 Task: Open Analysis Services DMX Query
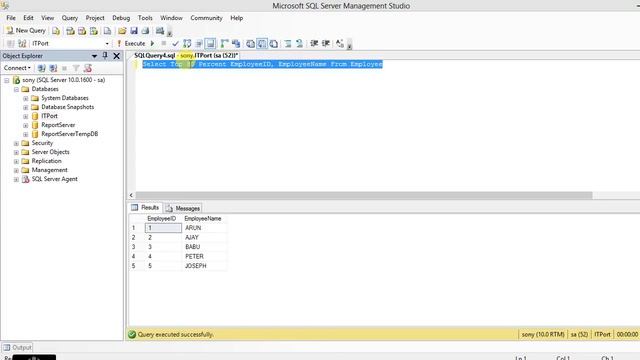82,31
